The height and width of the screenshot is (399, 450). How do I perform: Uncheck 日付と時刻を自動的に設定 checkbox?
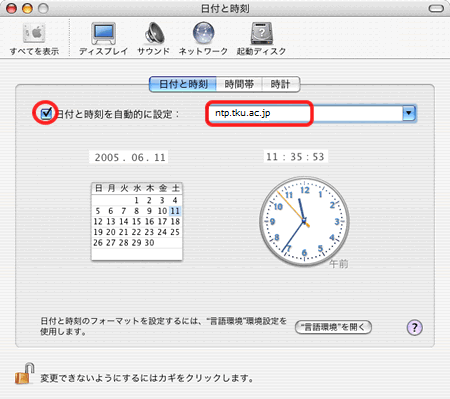click(46, 114)
